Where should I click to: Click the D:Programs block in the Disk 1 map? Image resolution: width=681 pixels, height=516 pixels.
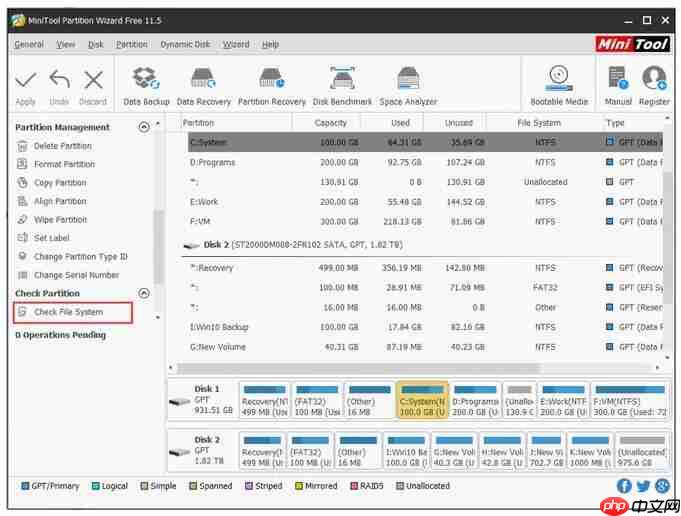coord(475,400)
